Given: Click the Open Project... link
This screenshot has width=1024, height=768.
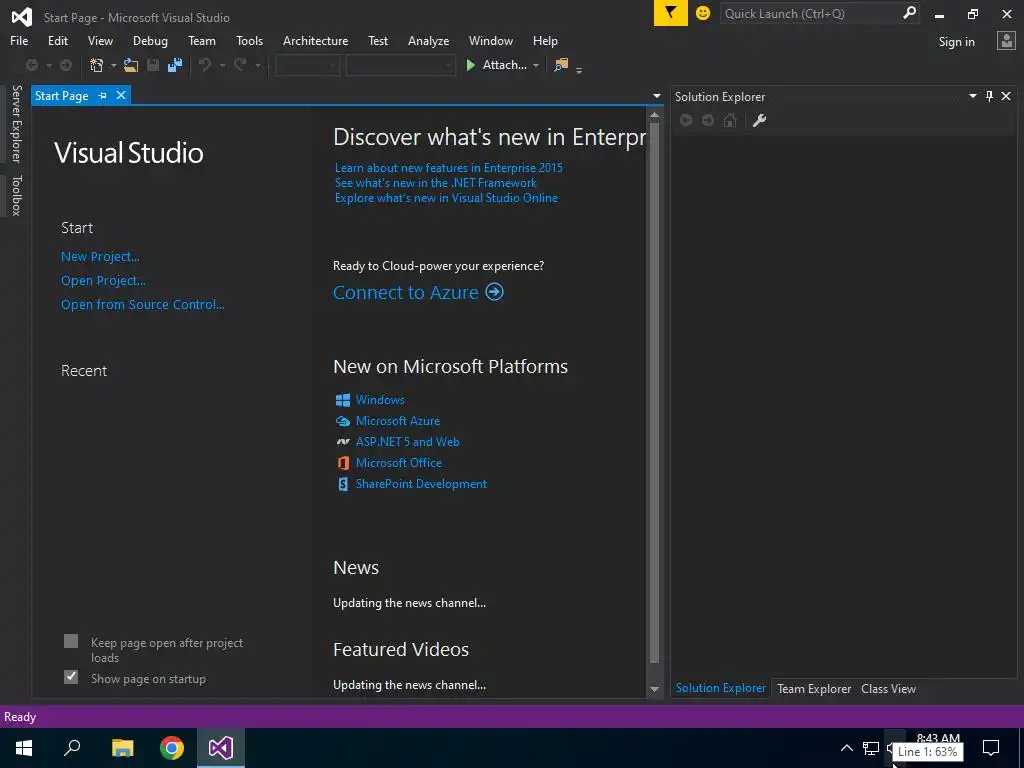Looking at the screenshot, I should (103, 281).
